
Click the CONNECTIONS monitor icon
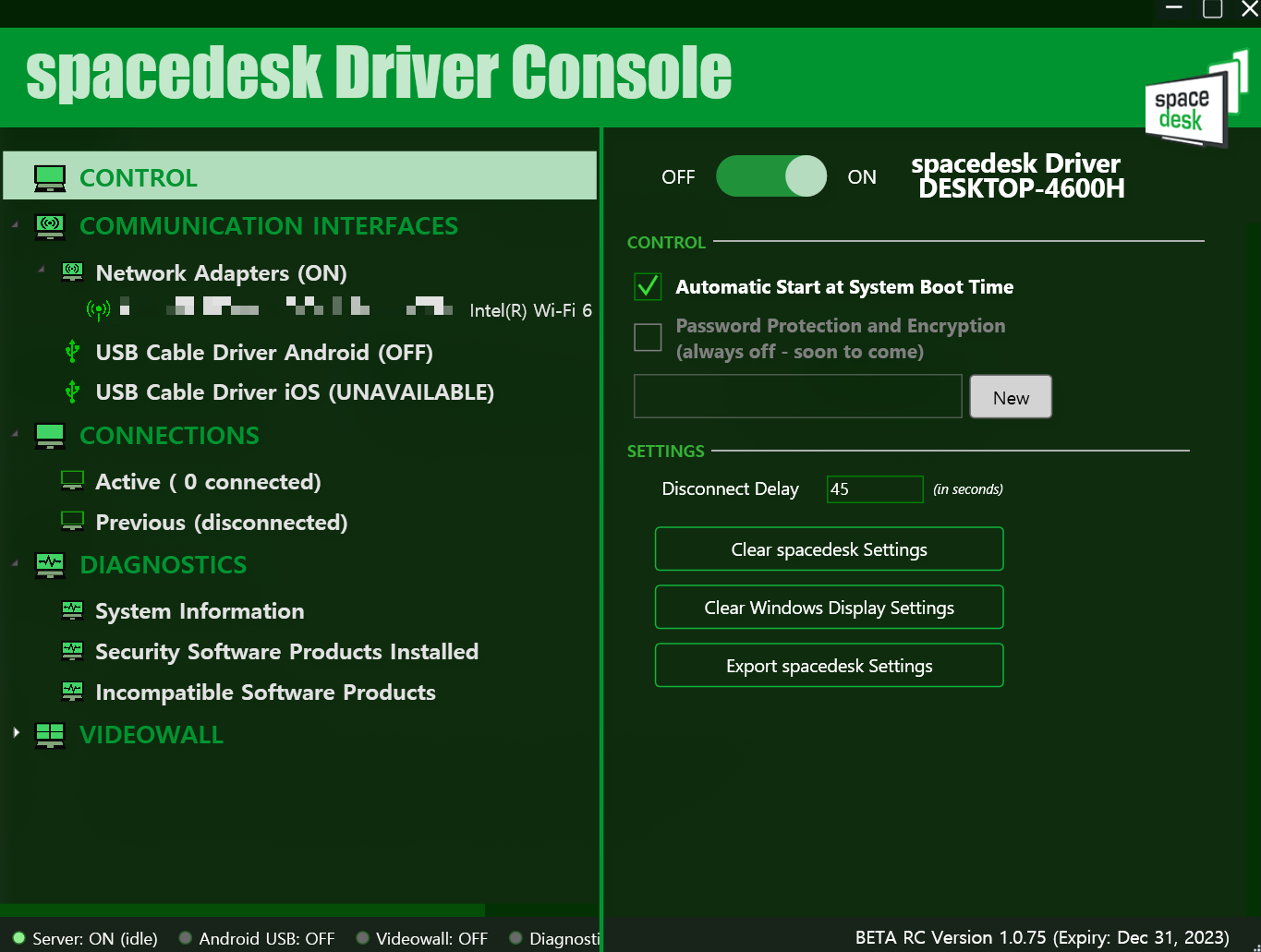(50, 436)
